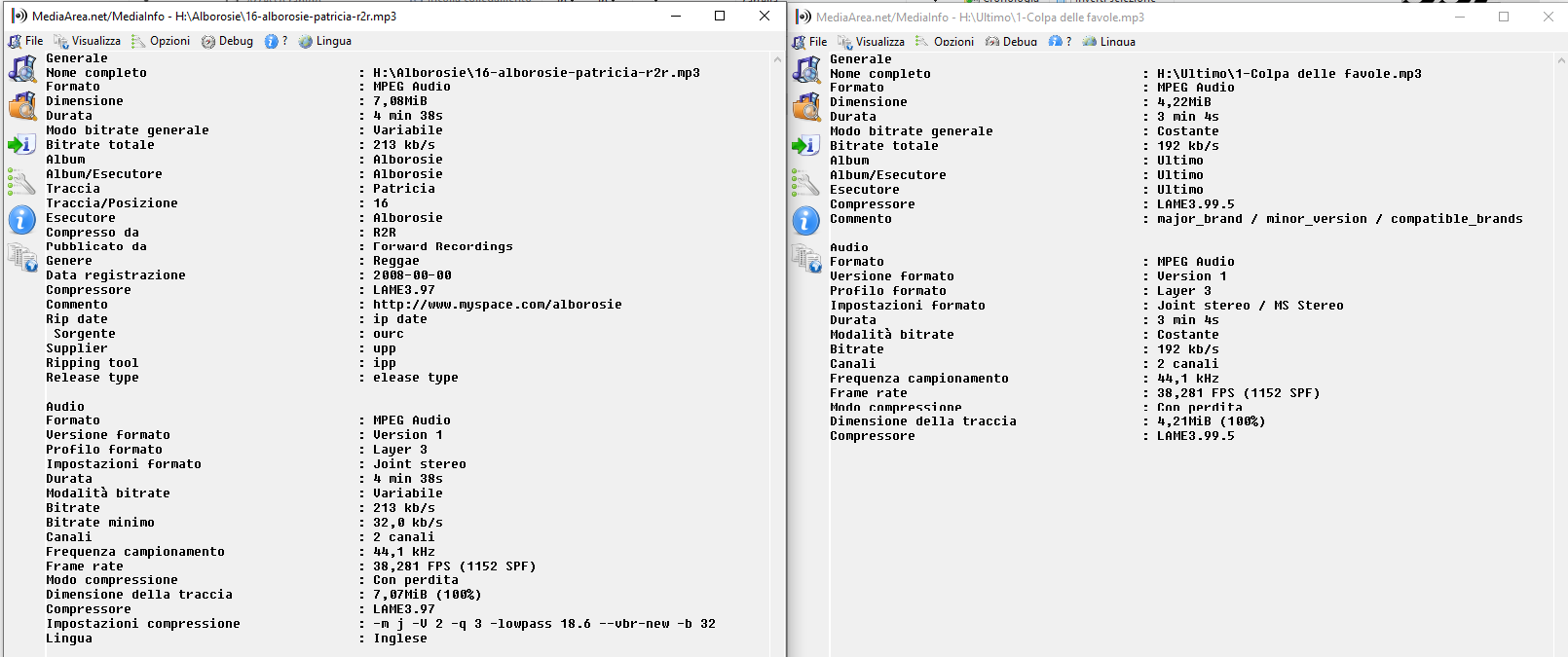Viewport: 1568px width, 657px height.
Task: Close the Alborosie MediaInfo window
Action: click(765, 16)
